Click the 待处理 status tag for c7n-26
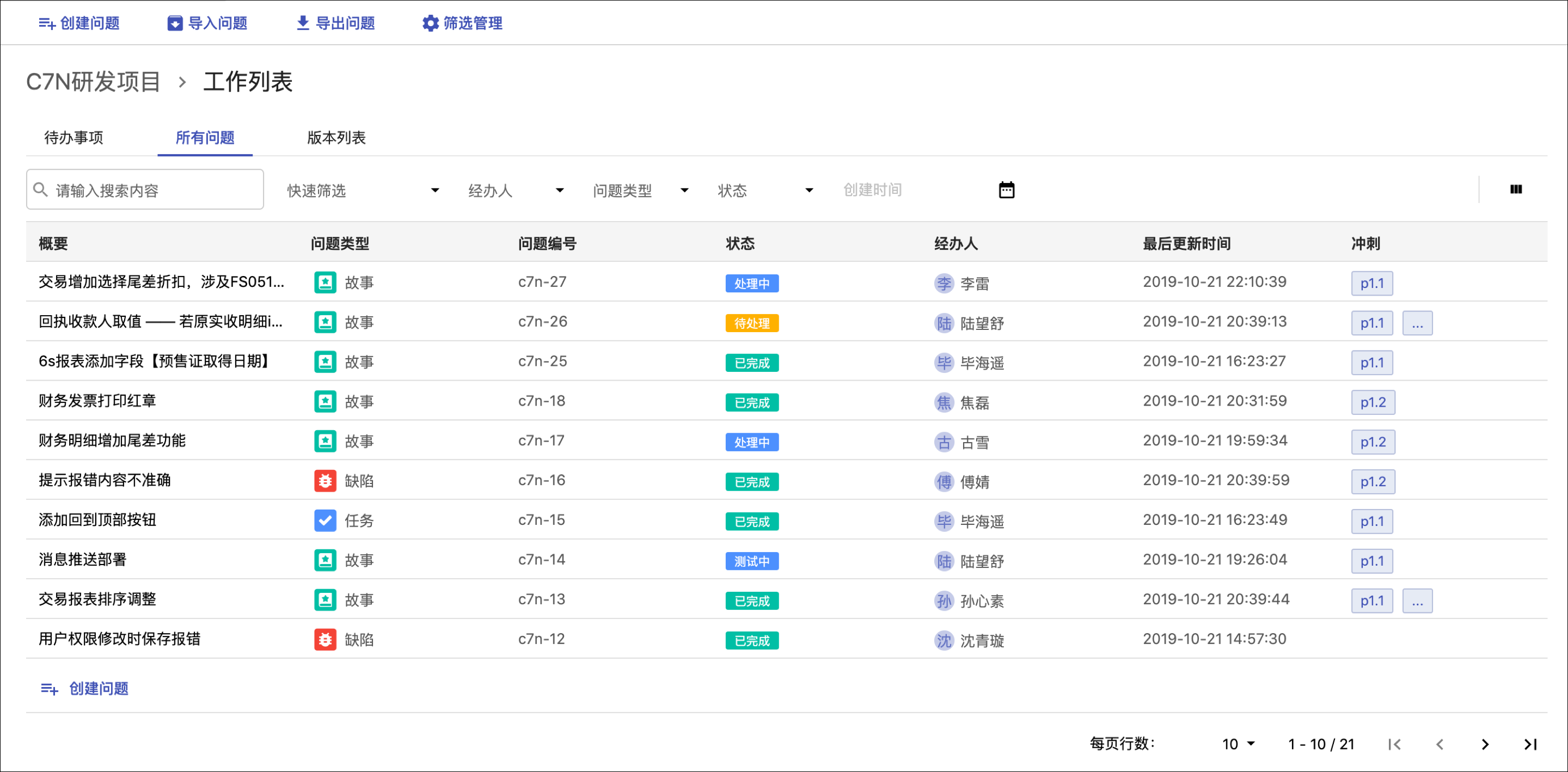The image size is (1568, 772). pos(752,323)
